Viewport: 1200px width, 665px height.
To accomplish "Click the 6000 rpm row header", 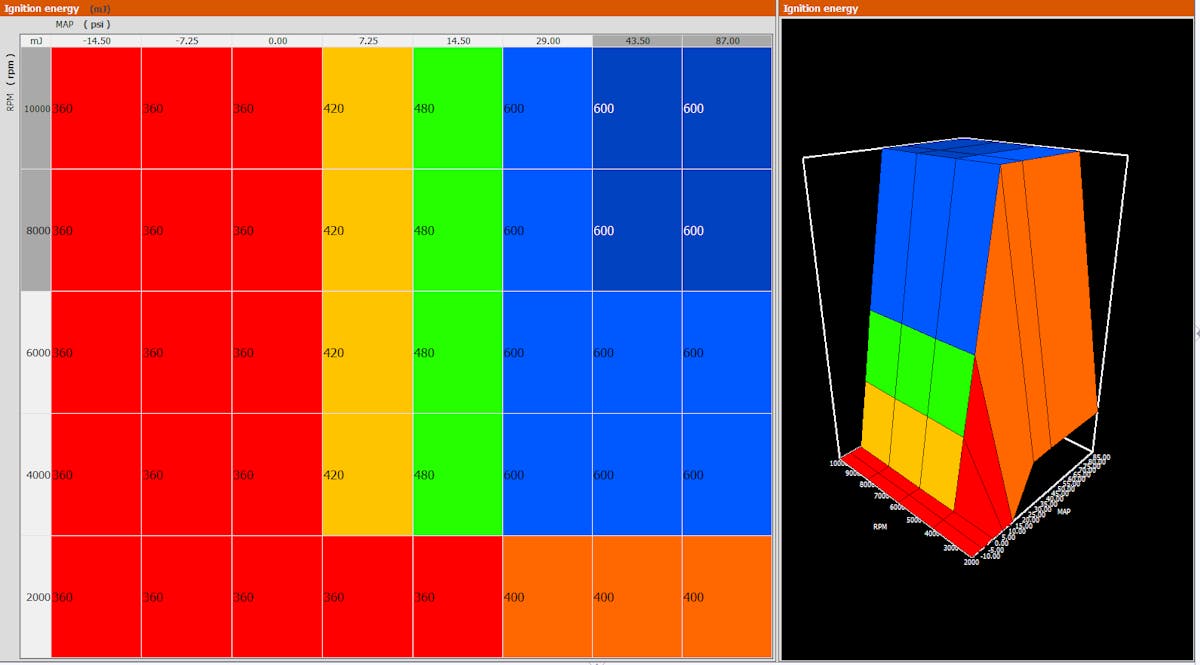I will tap(36, 353).
